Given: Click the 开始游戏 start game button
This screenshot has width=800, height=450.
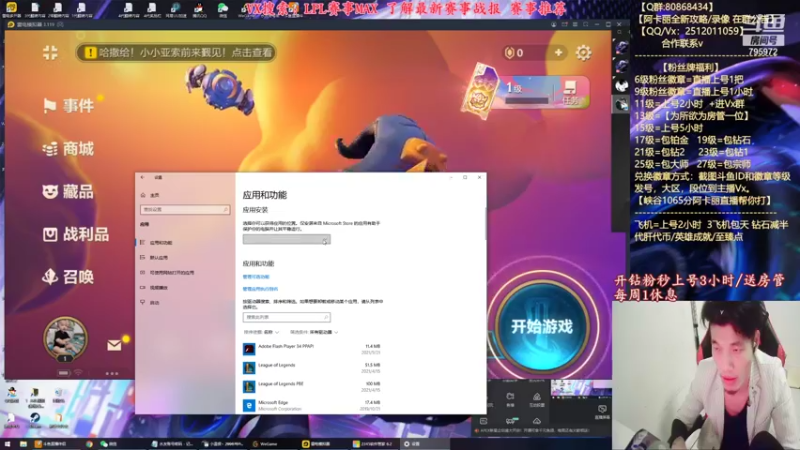Looking at the screenshot, I should (x=542, y=326).
